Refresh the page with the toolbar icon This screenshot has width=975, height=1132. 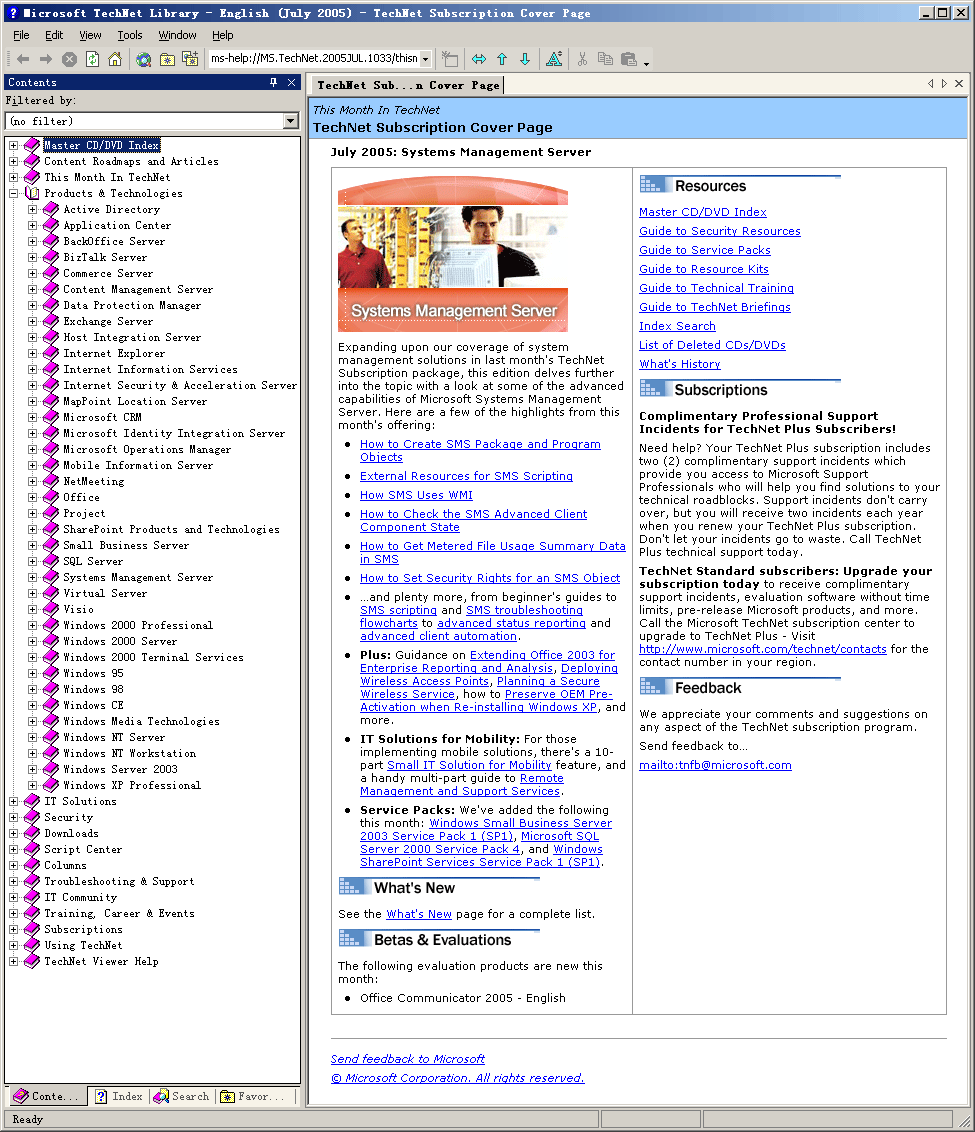pos(92,59)
